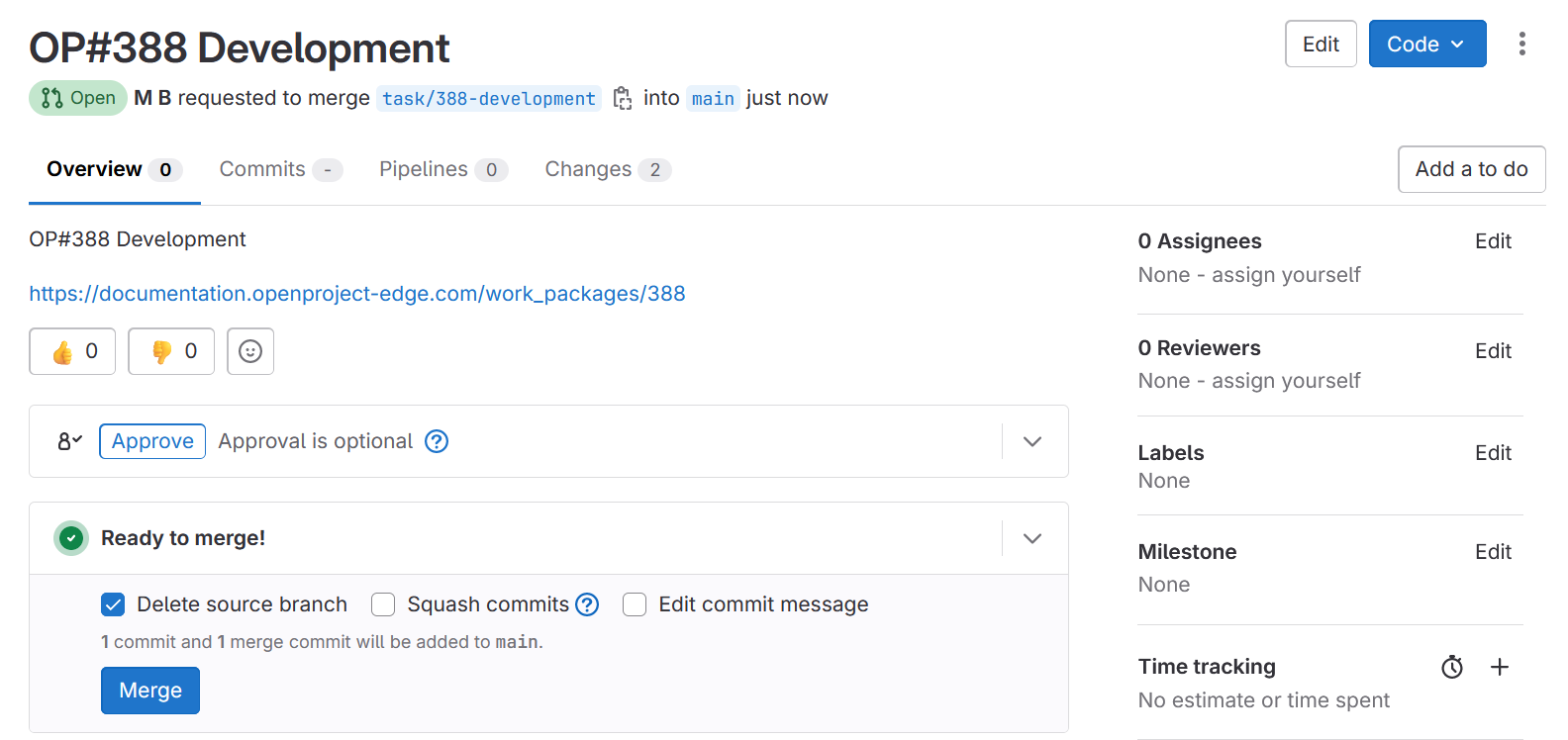Click the squash commits help icon
This screenshot has width=1568, height=740.
click(x=587, y=604)
